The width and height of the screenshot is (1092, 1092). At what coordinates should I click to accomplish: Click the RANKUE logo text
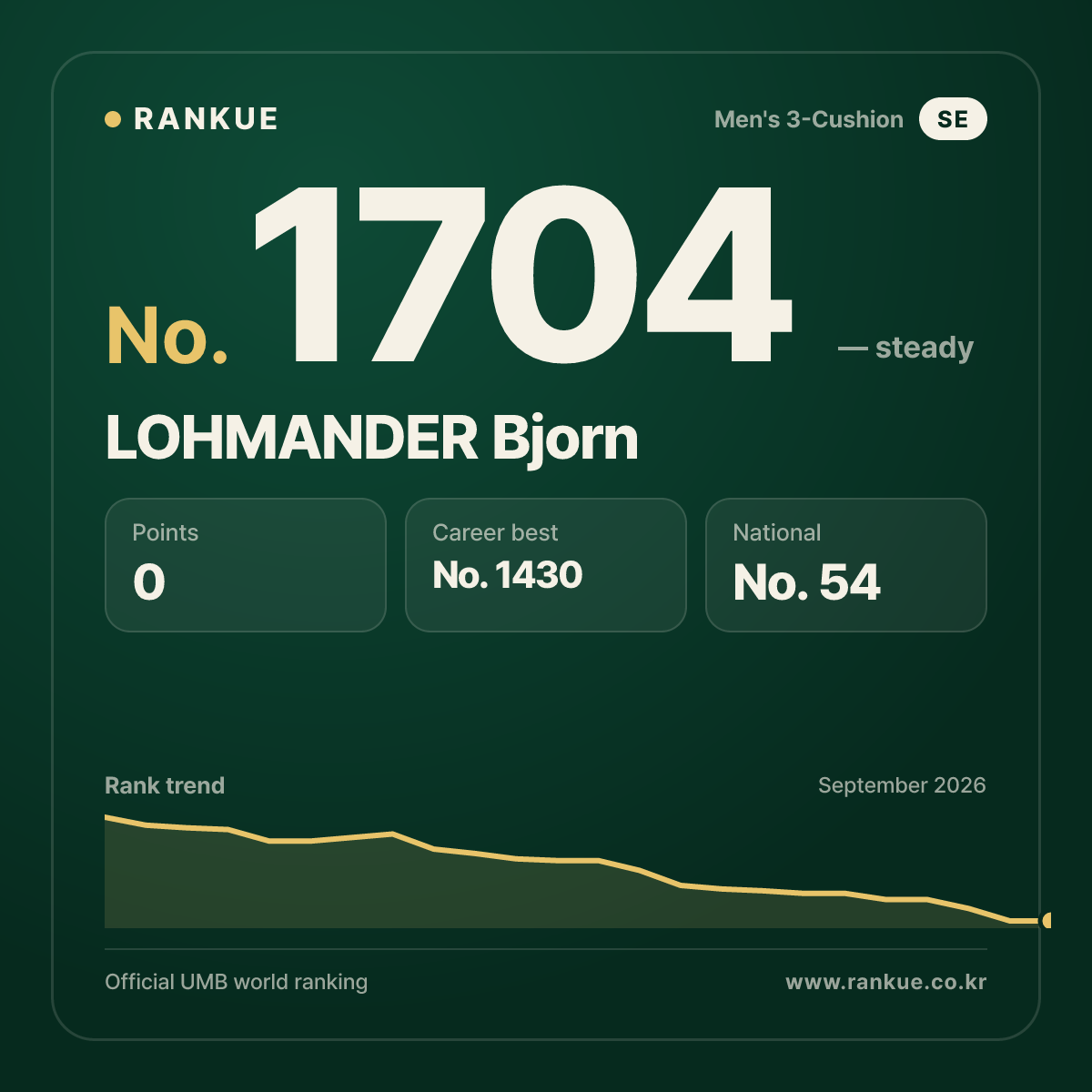[x=206, y=119]
